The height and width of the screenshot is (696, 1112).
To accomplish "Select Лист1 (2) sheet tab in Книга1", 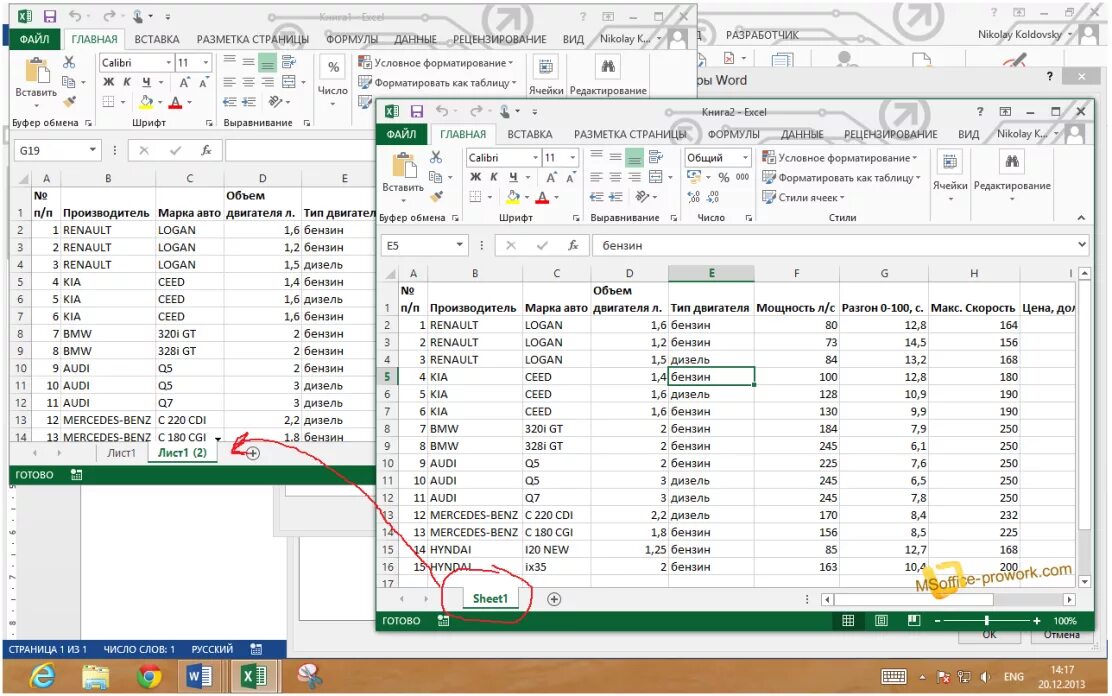I will (x=182, y=453).
